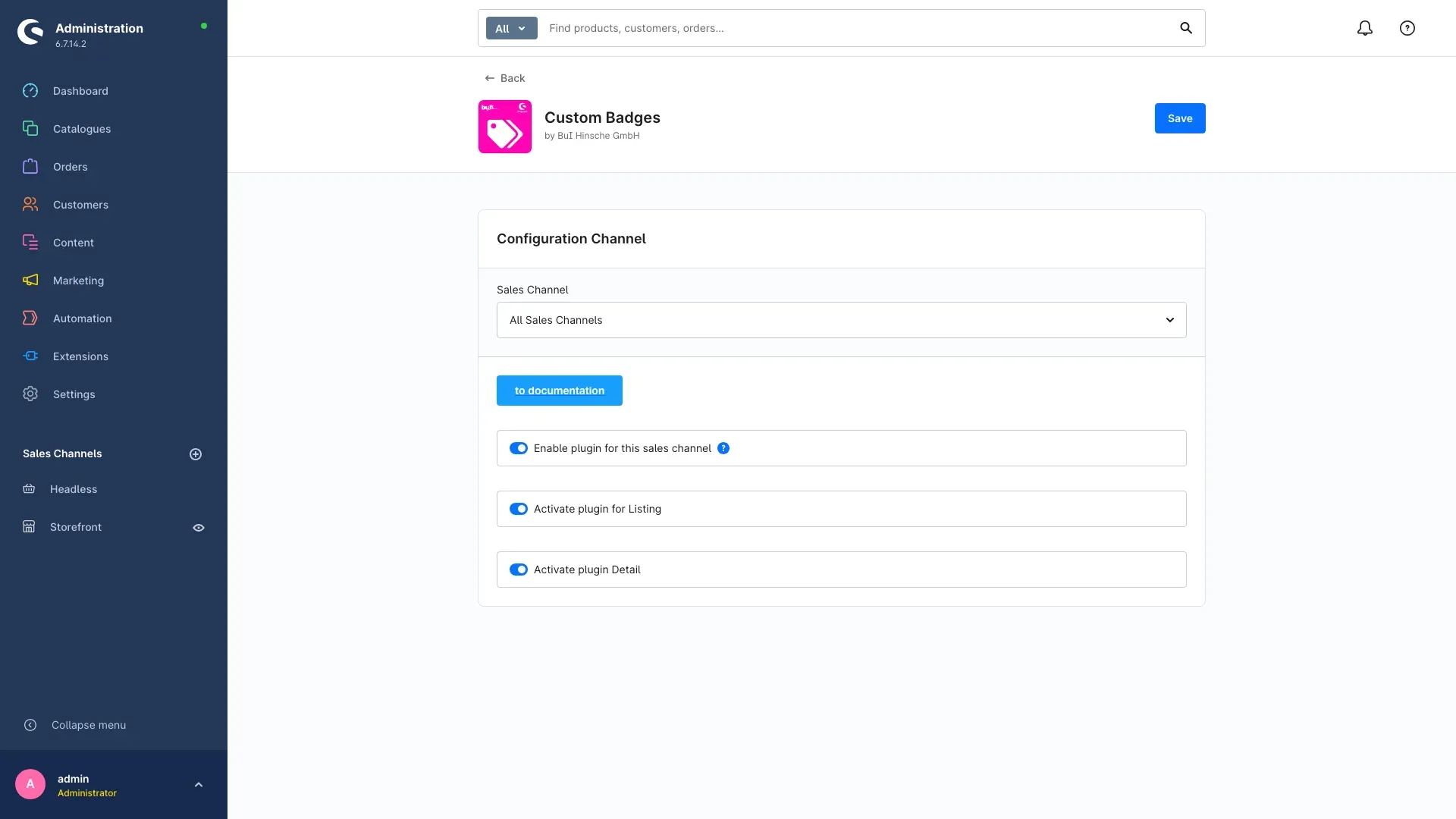Click the 'Configuration Channel' card title

click(x=571, y=239)
